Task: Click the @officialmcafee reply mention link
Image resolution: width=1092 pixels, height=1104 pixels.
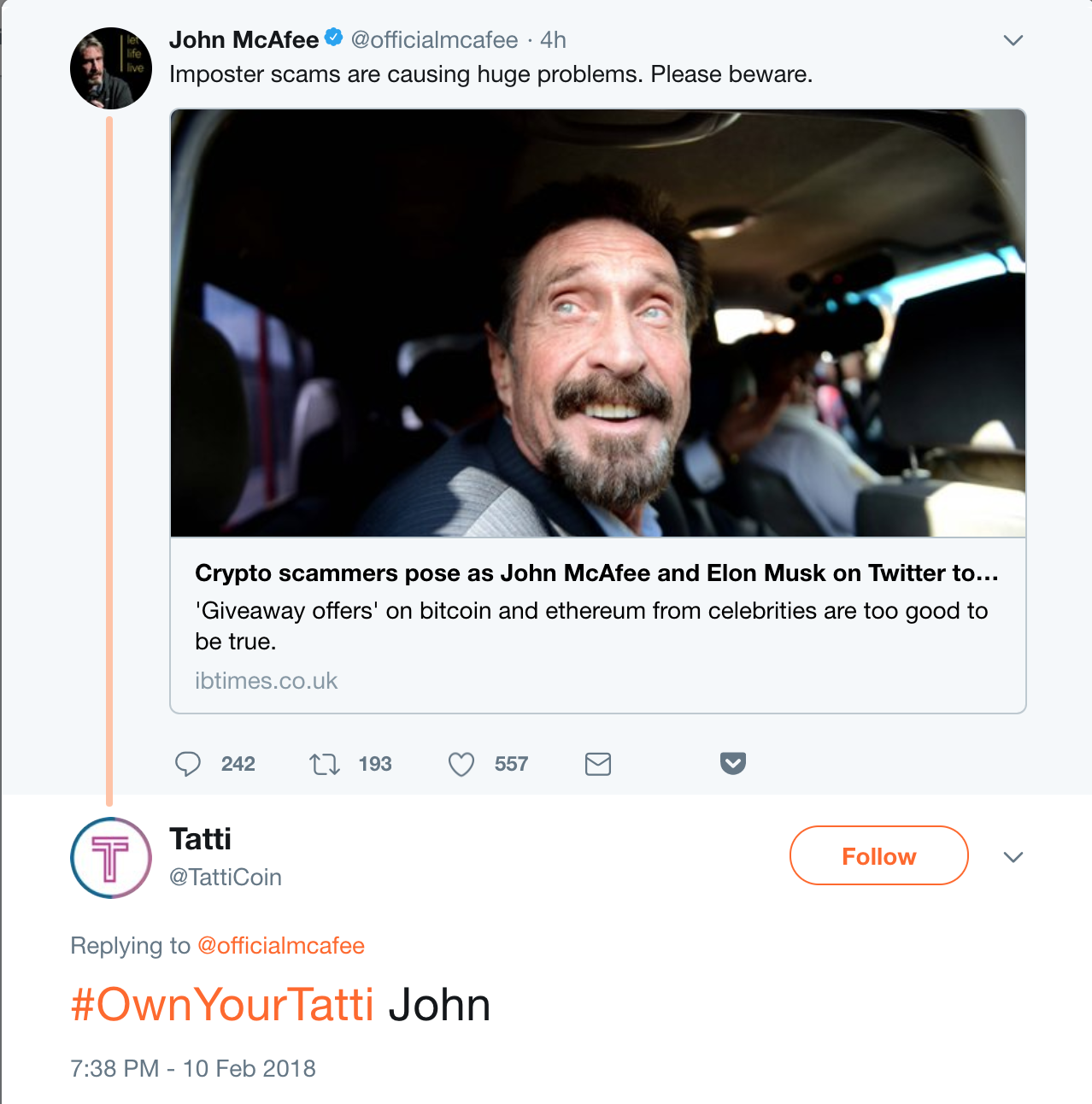Action: (281, 946)
